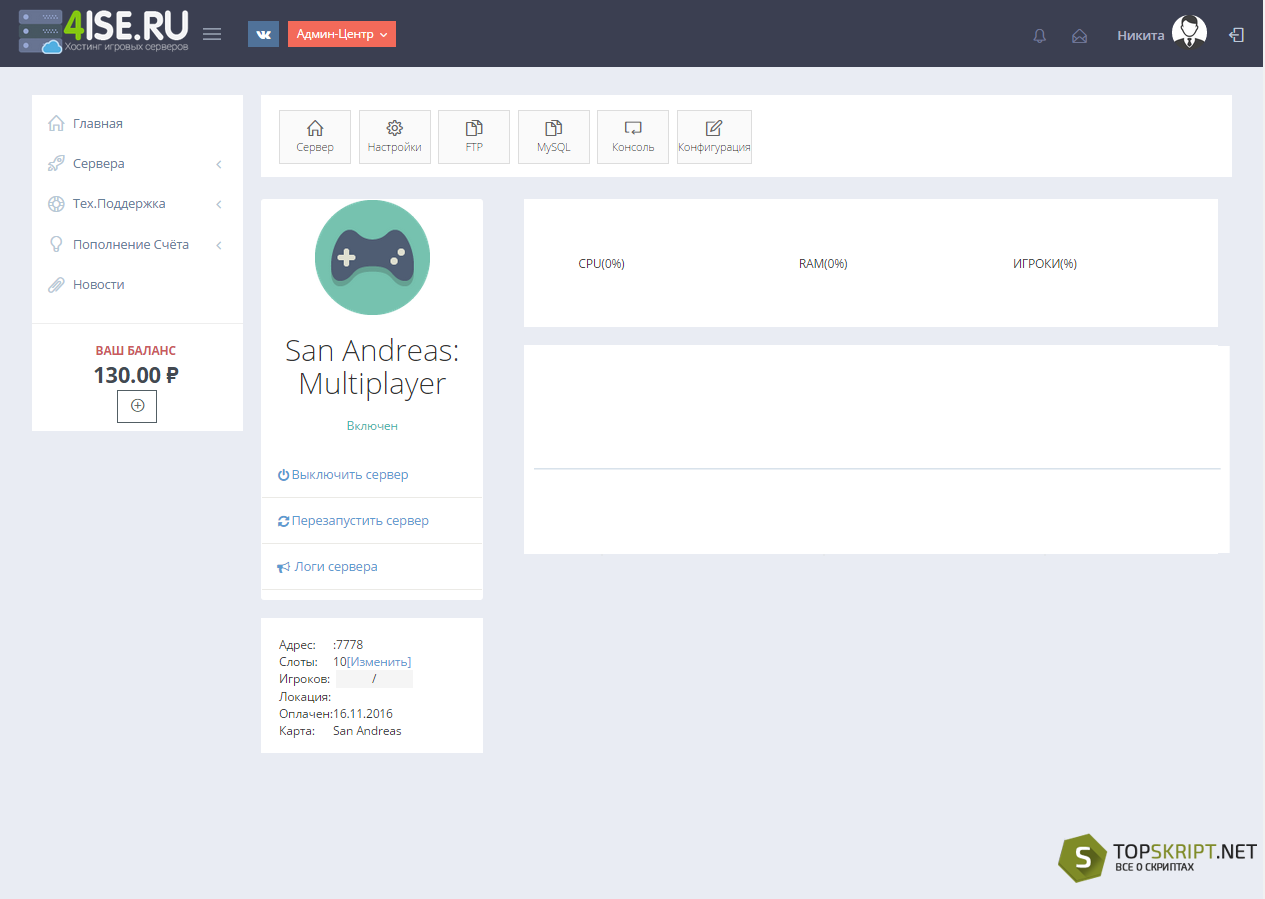Open the Настройки toolbar tab

pyautogui.click(x=395, y=137)
